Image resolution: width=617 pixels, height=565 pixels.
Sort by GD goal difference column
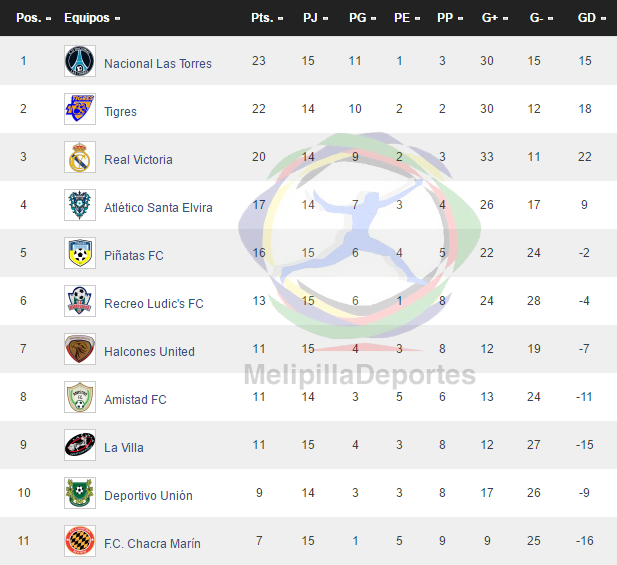pyautogui.click(x=591, y=18)
